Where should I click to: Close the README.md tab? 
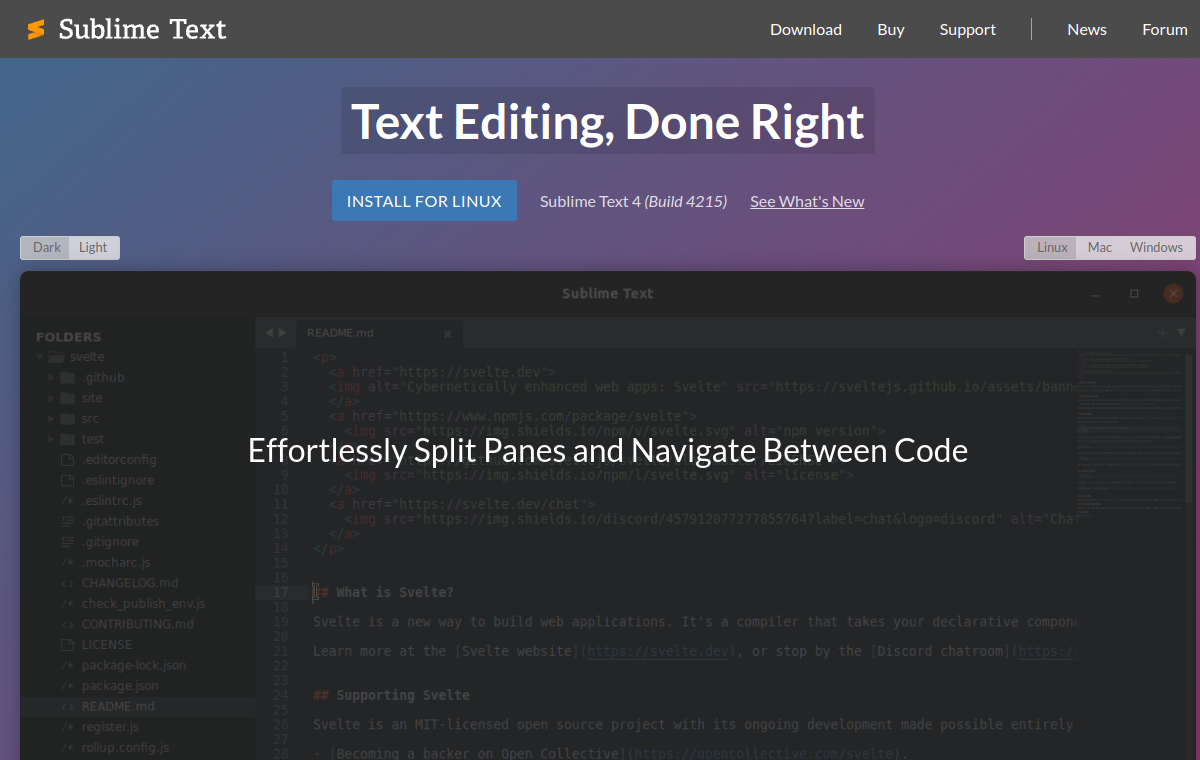[447, 334]
